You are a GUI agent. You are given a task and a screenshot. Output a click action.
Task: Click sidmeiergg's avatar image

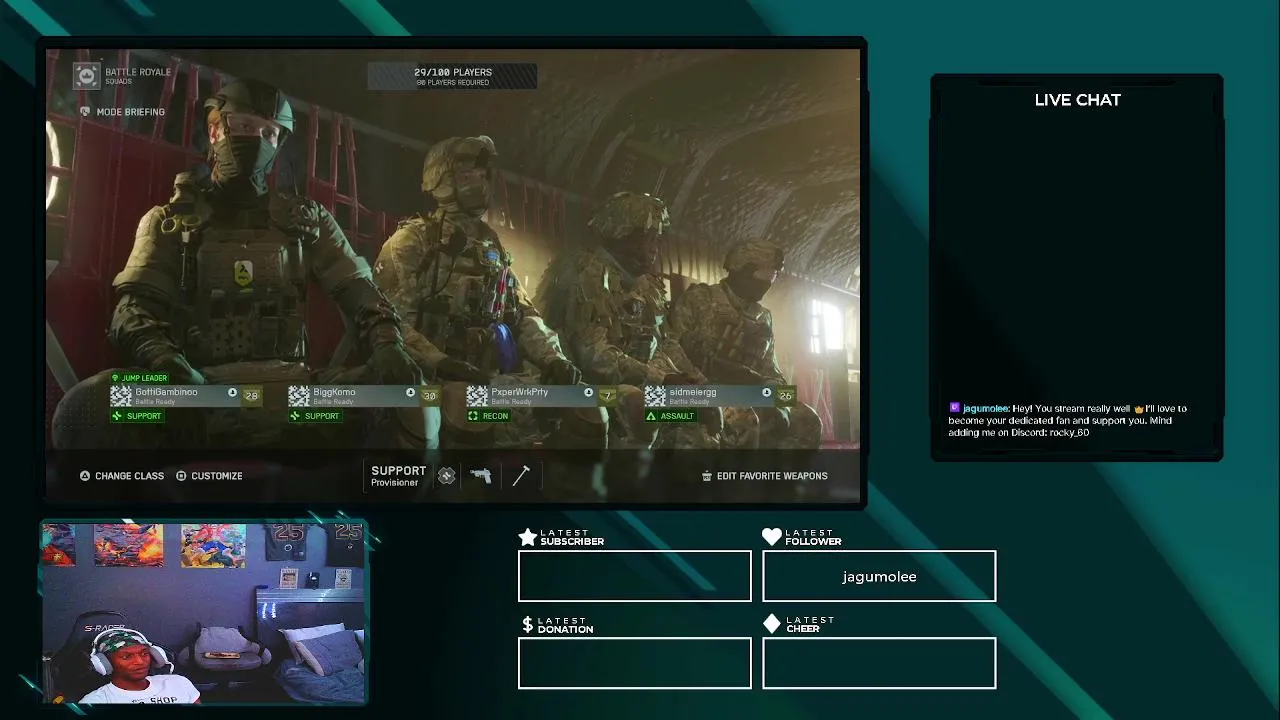tap(655, 396)
